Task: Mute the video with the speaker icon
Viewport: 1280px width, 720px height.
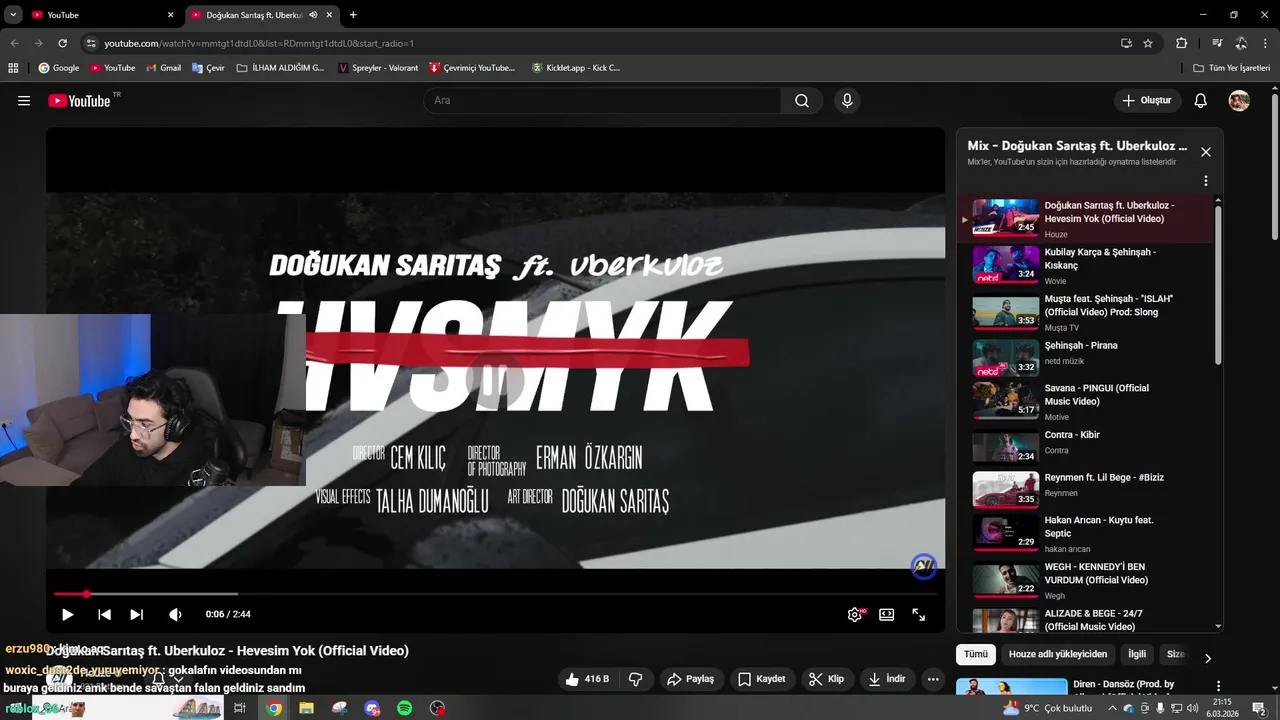Action: 176,615
